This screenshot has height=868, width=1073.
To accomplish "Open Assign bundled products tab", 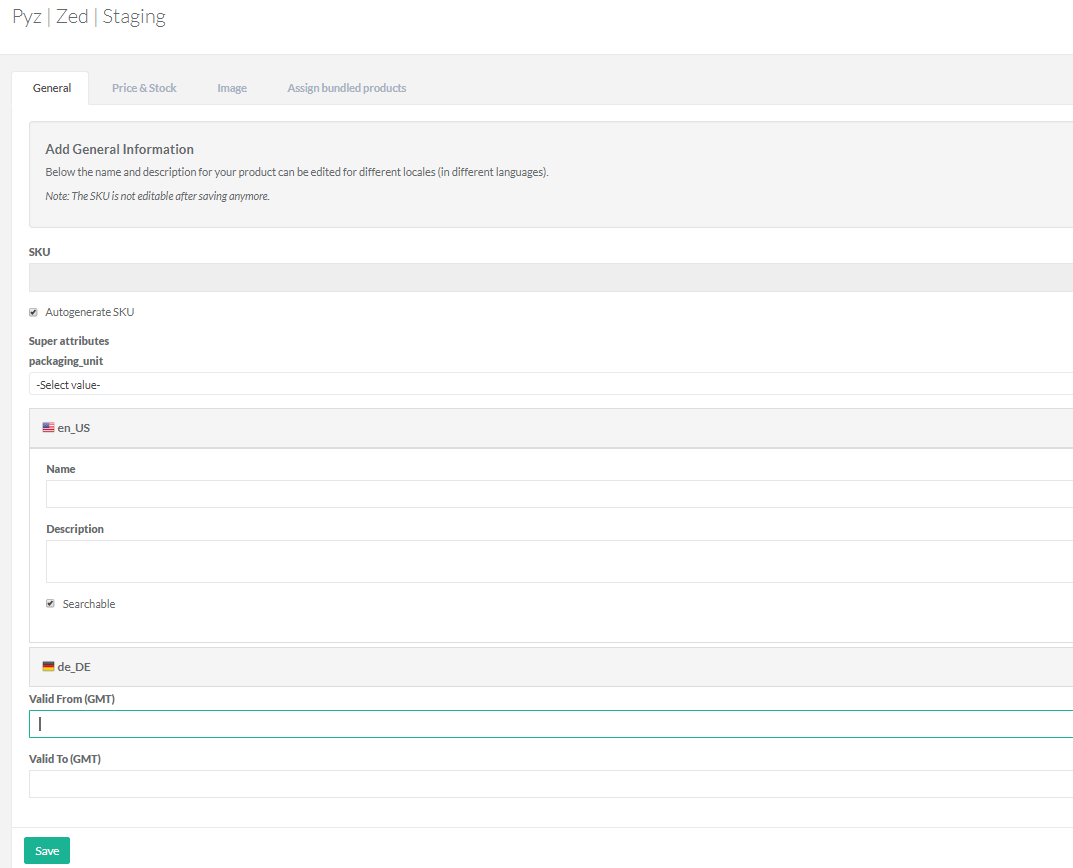I will pyautogui.click(x=346, y=88).
